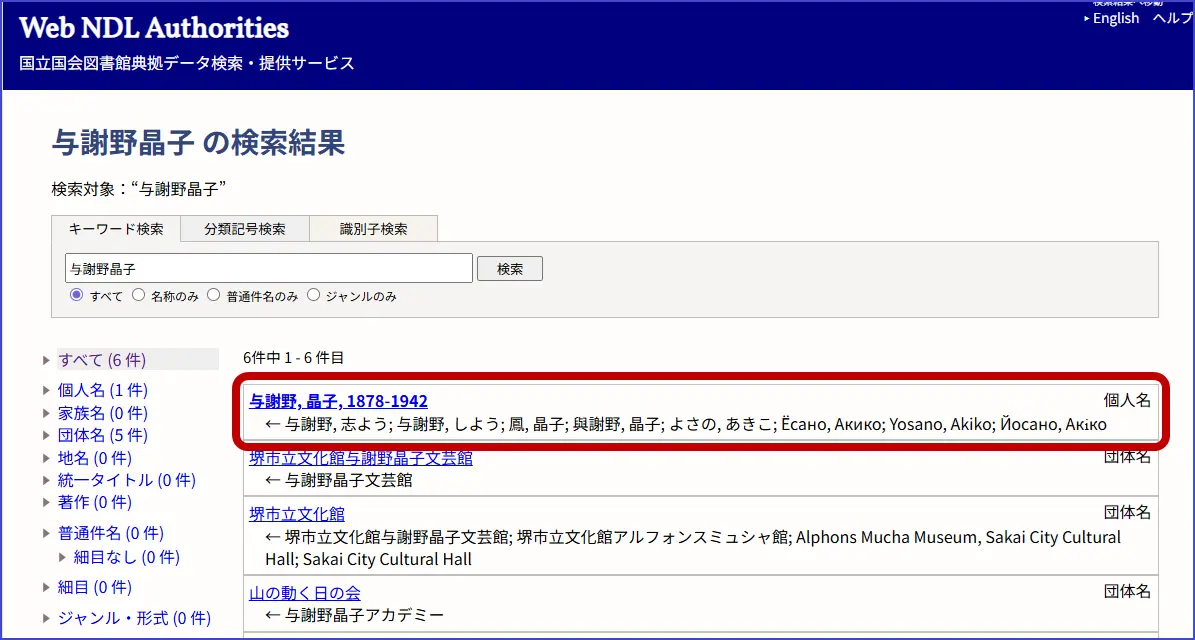
Task: Select the 普通件名のみ radio option
Action: (214, 296)
